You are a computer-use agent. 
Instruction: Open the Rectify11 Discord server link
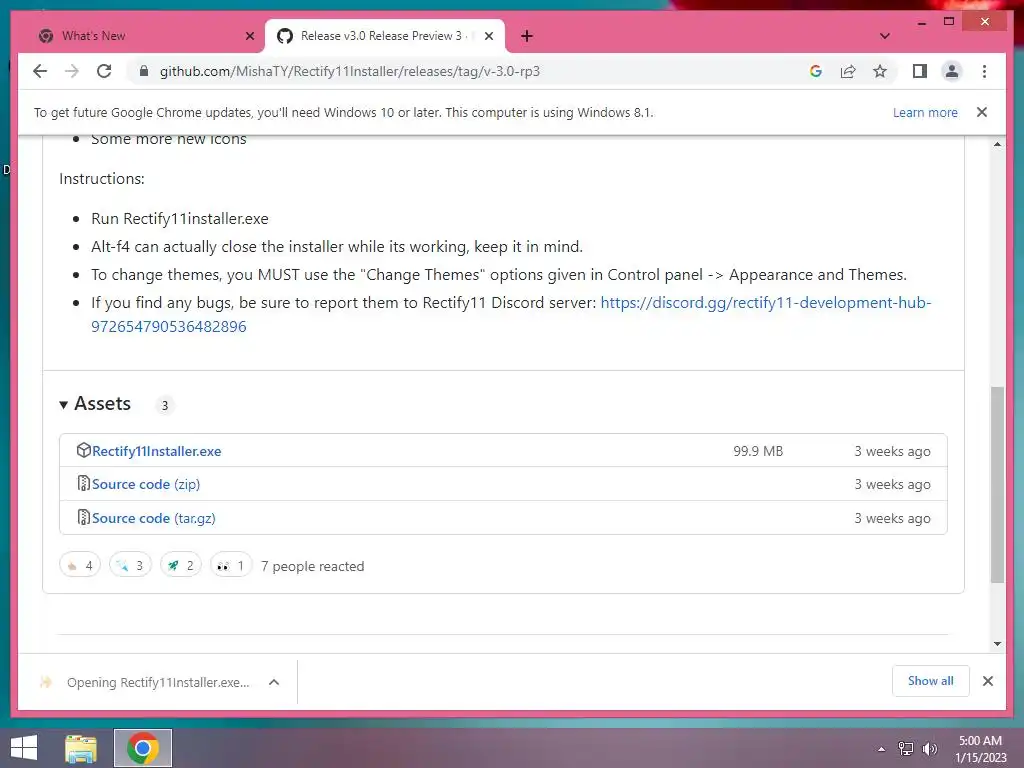[x=511, y=314]
